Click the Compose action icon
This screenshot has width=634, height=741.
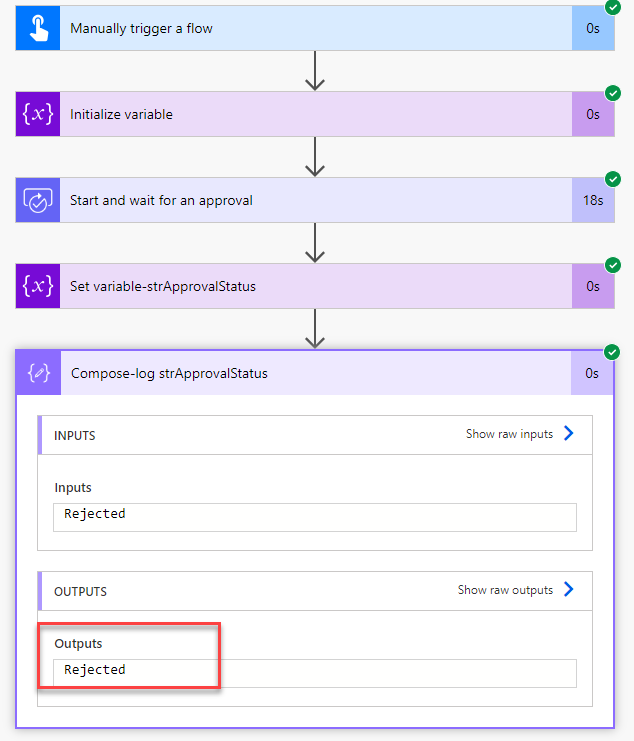40,373
